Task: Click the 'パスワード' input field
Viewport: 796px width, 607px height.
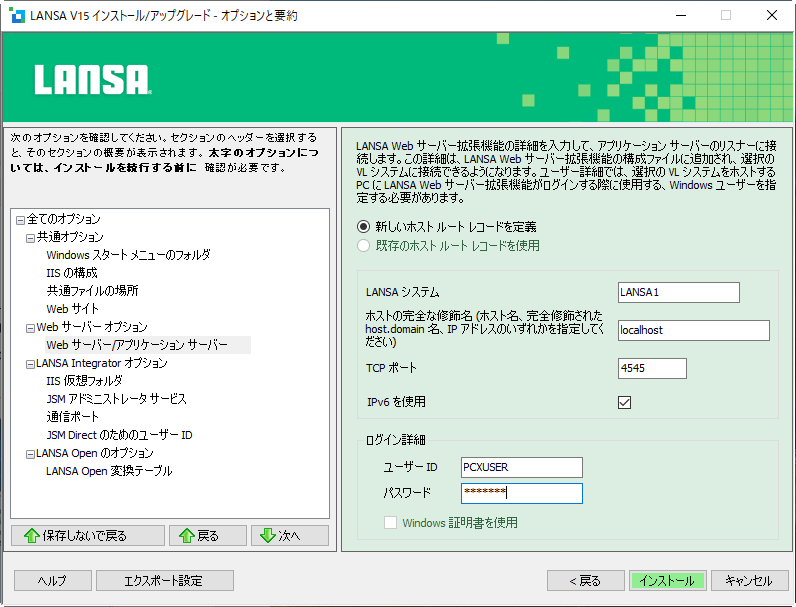Action: pos(522,493)
